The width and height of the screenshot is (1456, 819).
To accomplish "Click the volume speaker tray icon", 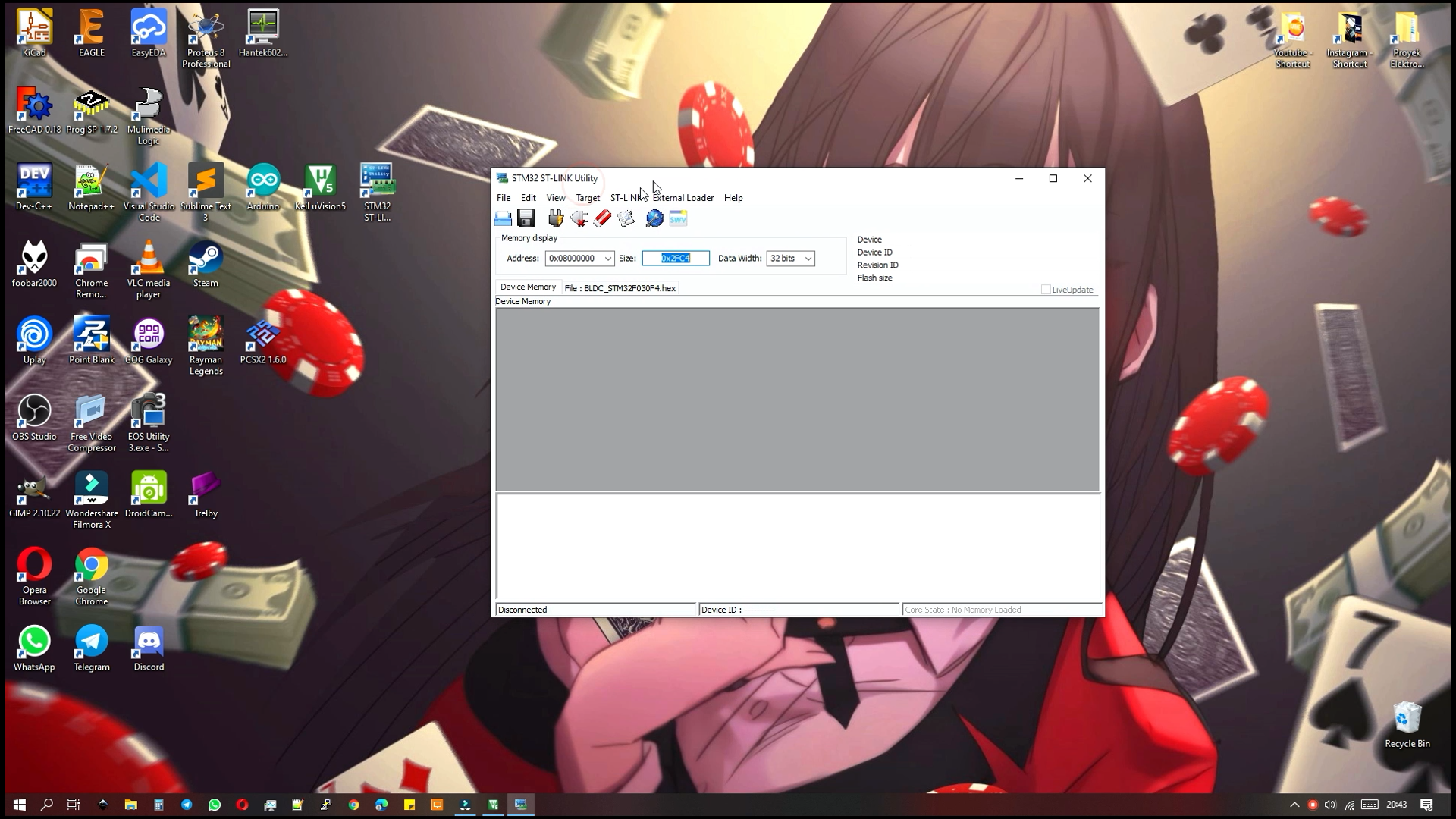I will pos(1330,805).
